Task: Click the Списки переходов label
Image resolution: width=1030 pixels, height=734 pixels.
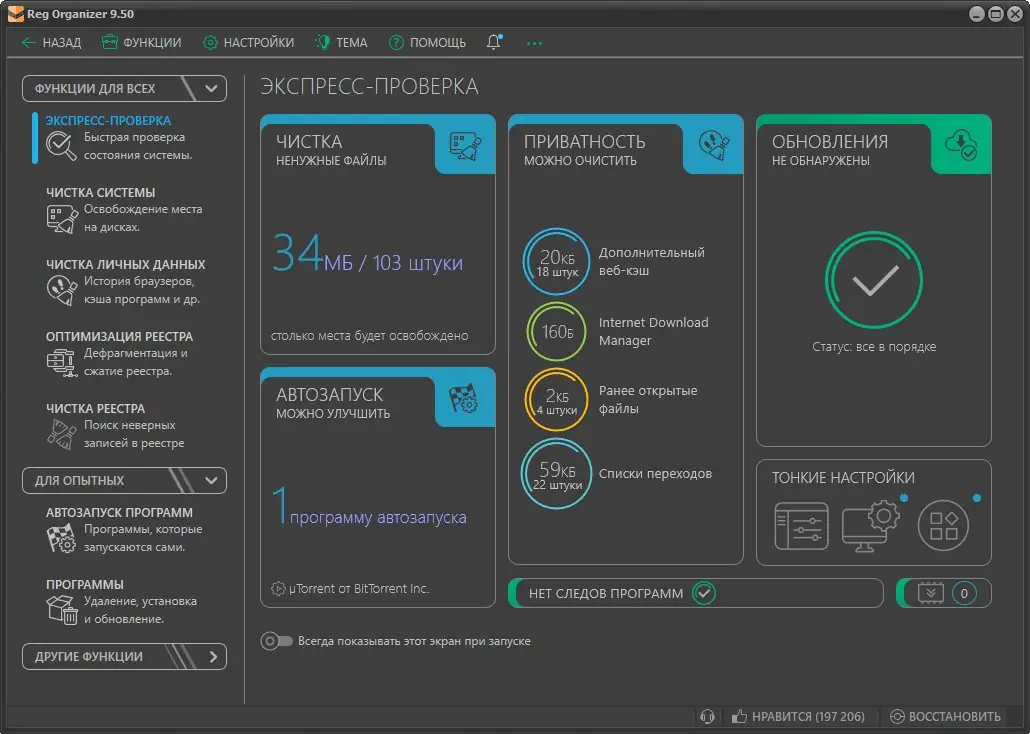Action: pyautogui.click(x=655, y=474)
